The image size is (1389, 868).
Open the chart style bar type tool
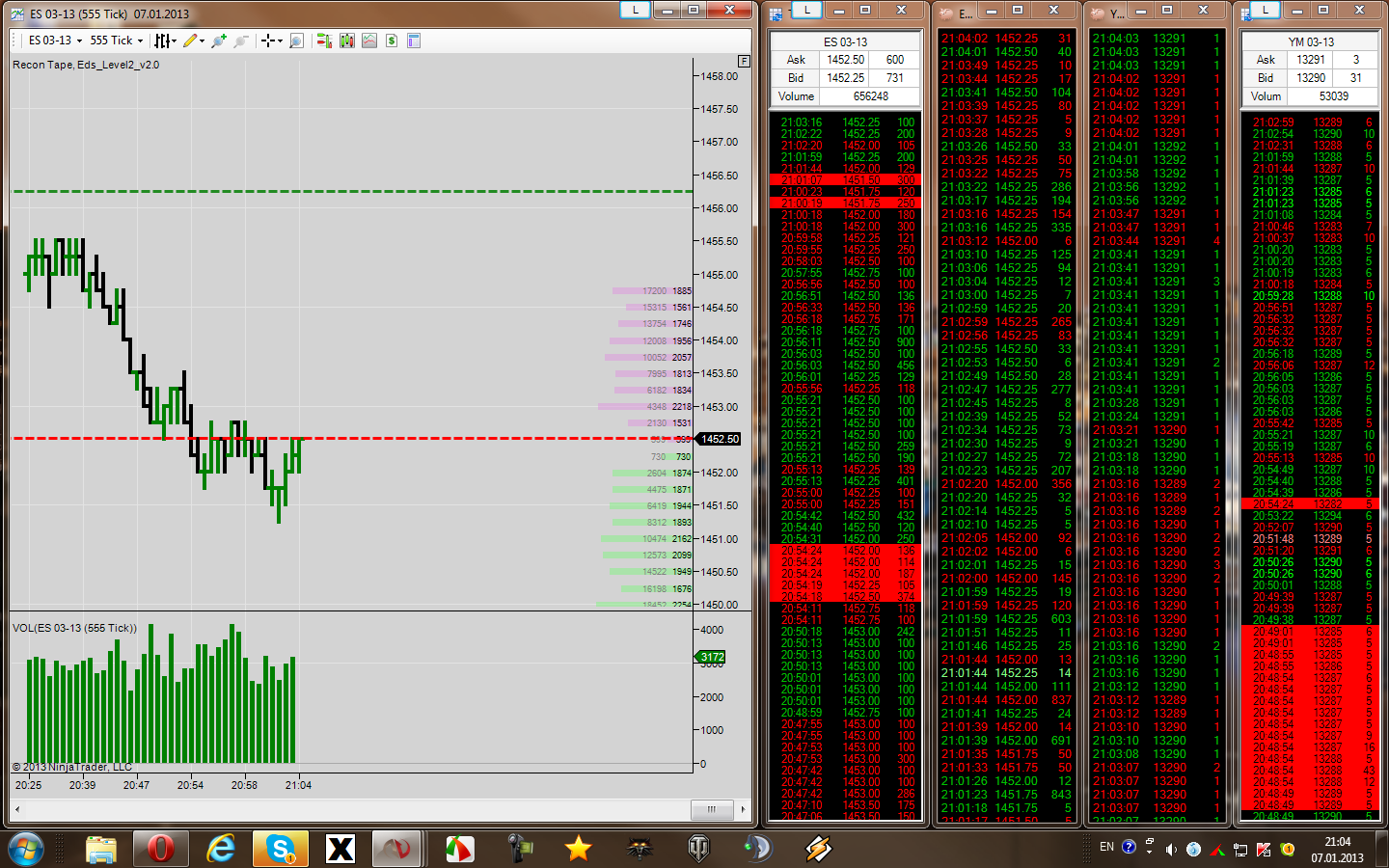(162, 41)
